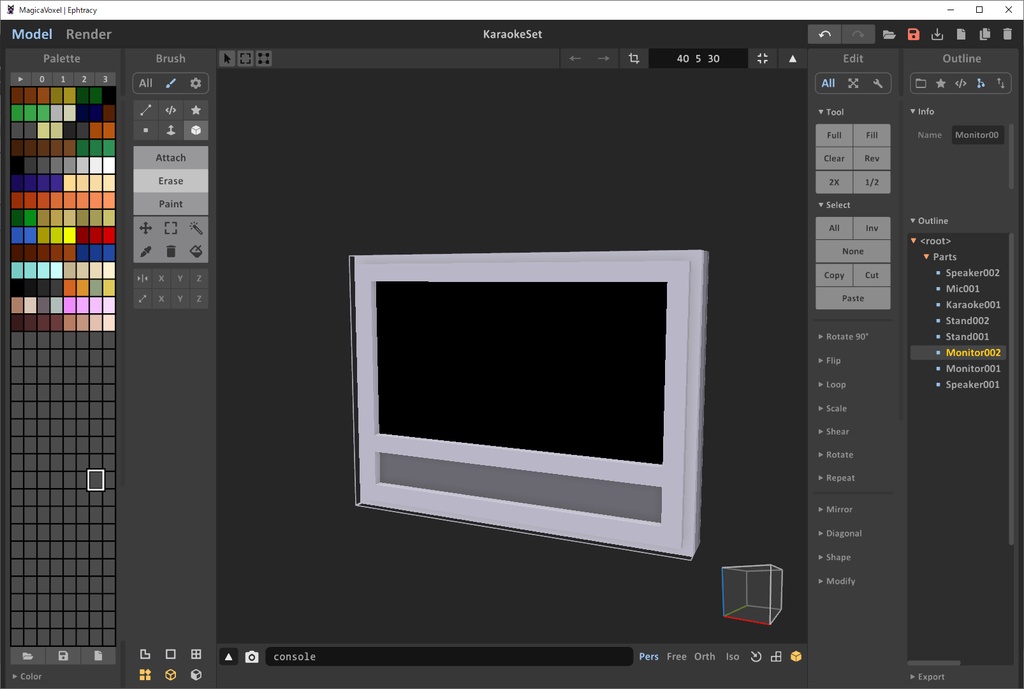Image resolution: width=1024 pixels, height=689 pixels.
Task: Open the Model tab
Action: (x=31, y=34)
